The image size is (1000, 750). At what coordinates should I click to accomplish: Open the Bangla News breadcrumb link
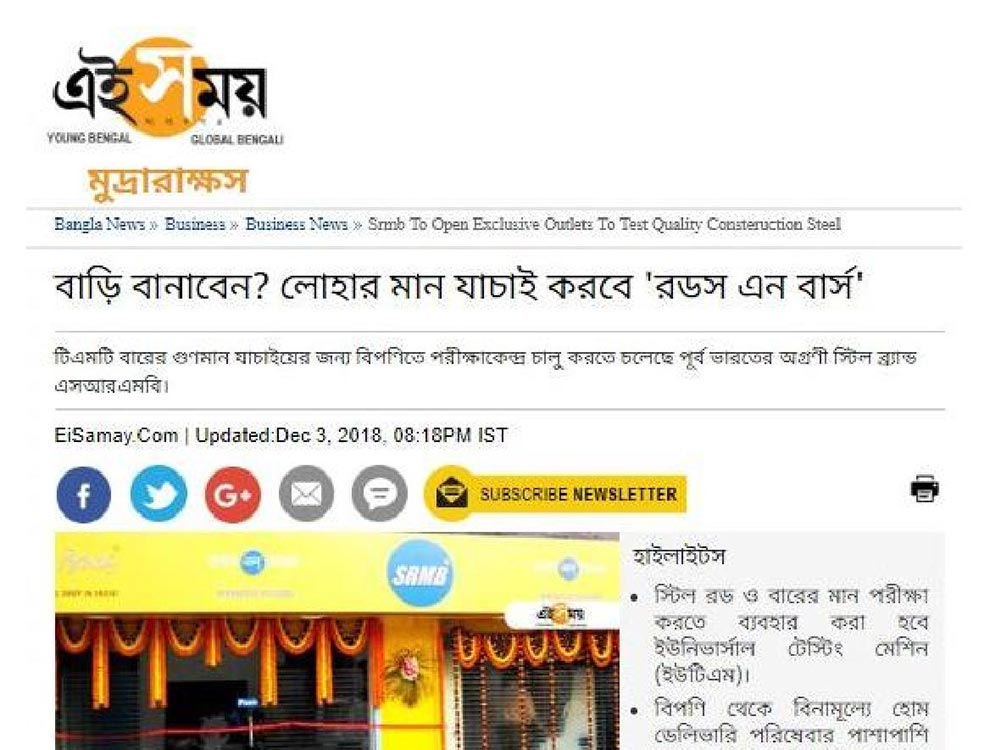(x=99, y=224)
